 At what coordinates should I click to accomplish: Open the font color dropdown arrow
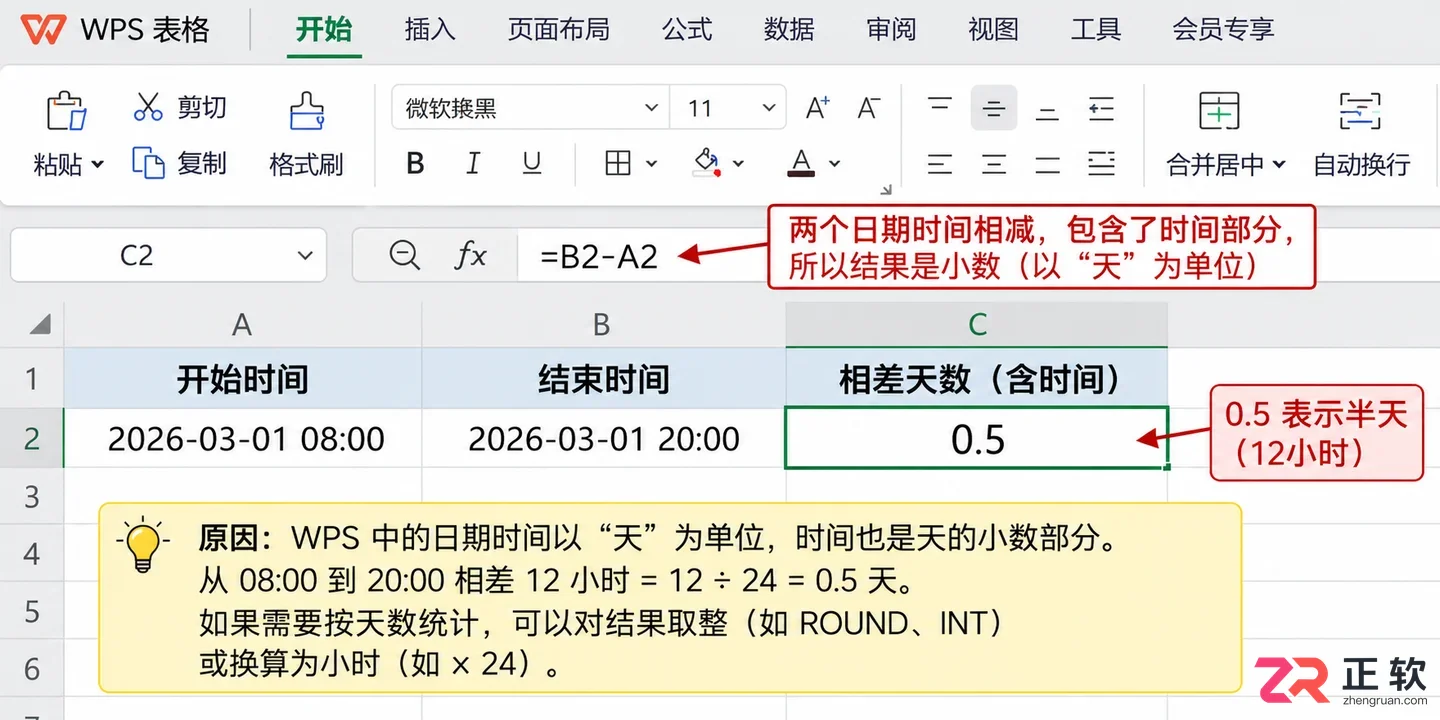pyautogui.click(x=834, y=163)
